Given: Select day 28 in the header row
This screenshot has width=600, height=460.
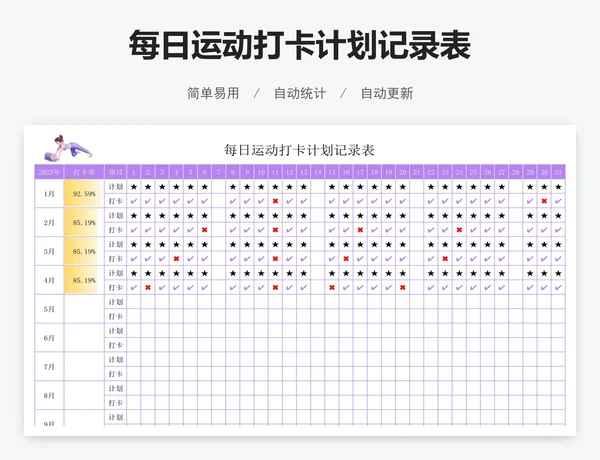Looking at the screenshot, I should (516, 172).
